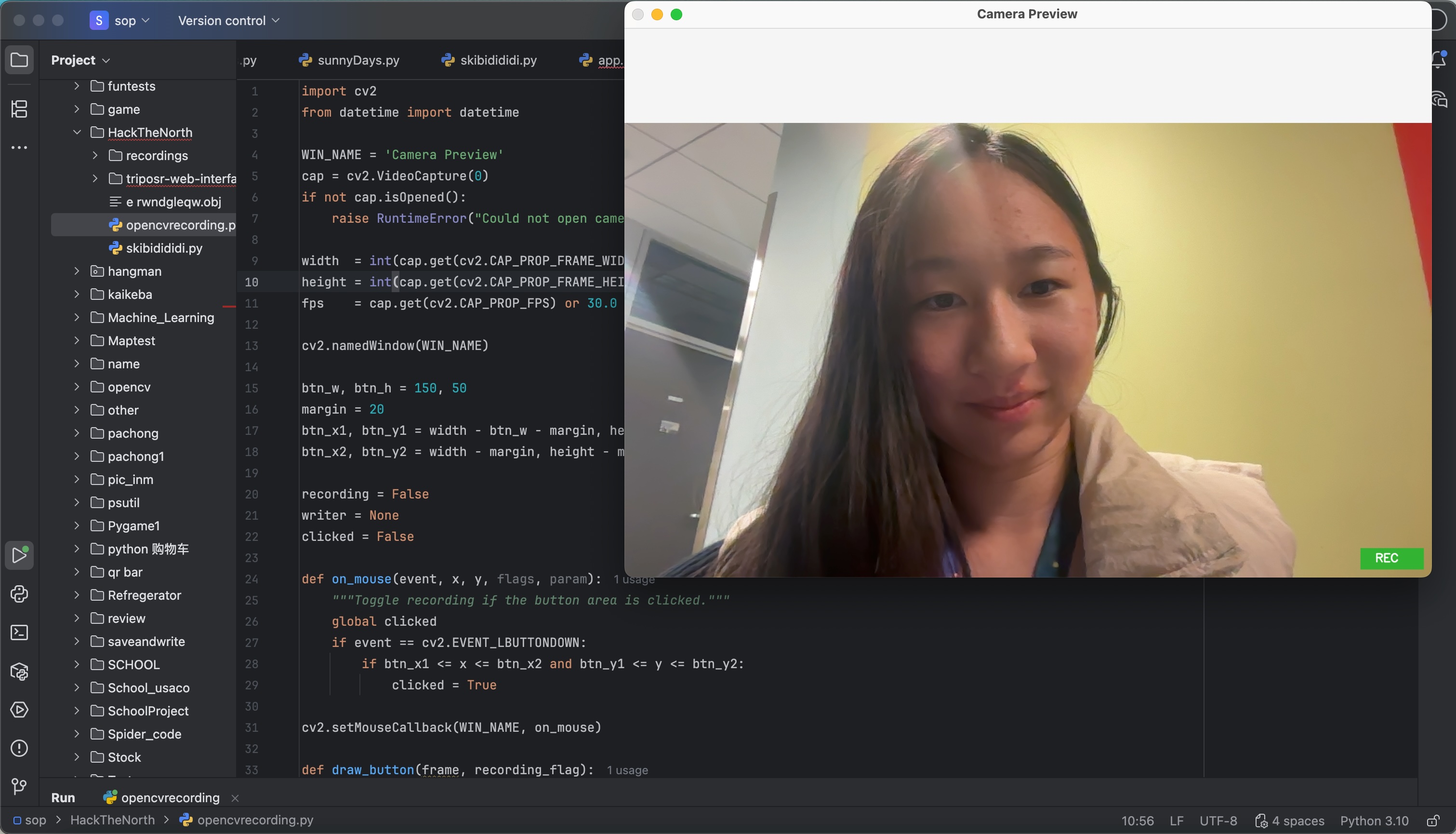Open the Project tool window icon
Screen dimensions: 1456x834
[x=19, y=60]
